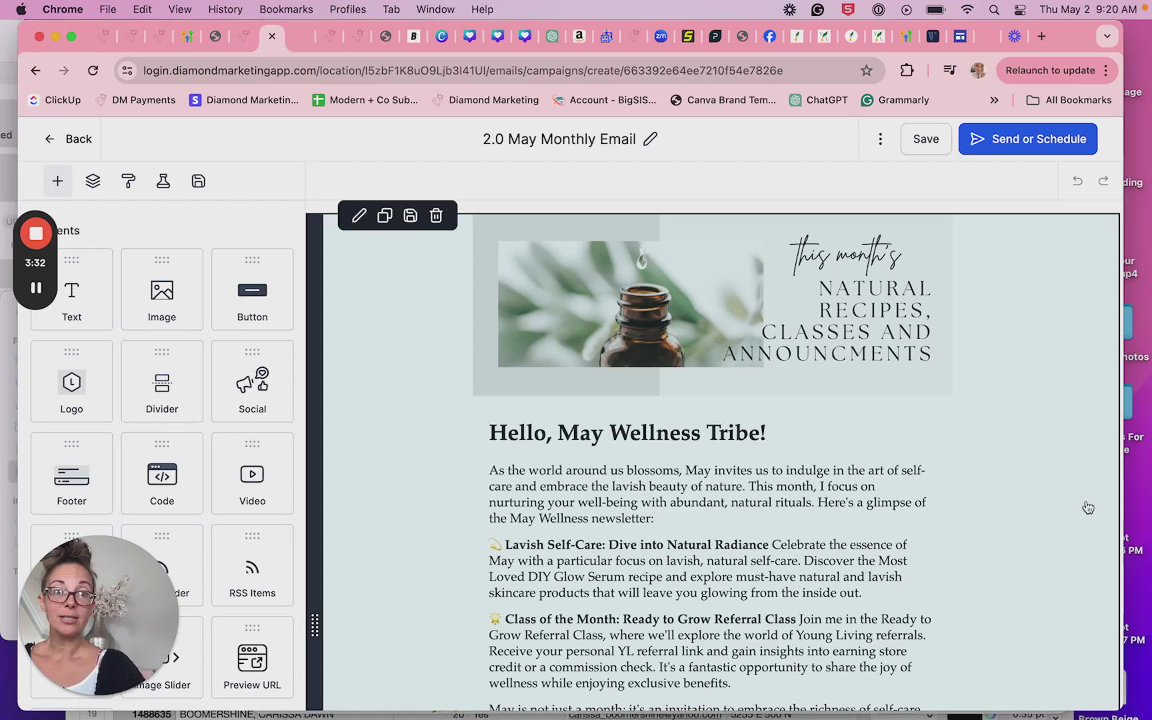Add a Code element
This screenshot has width=1152, height=720.
tap(162, 473)
